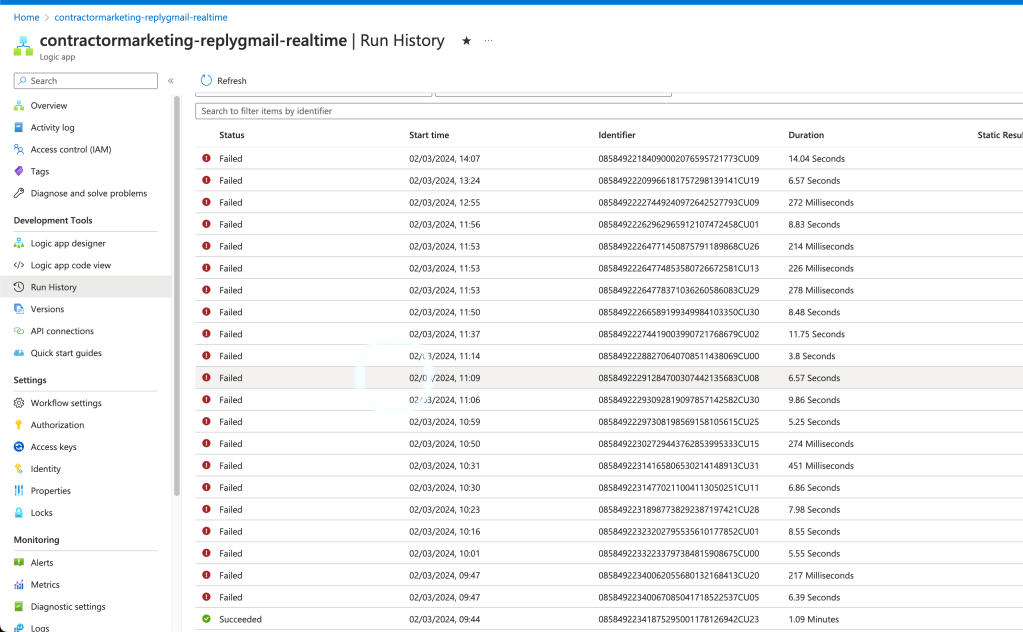Open API connections menu item

[62, 331]
